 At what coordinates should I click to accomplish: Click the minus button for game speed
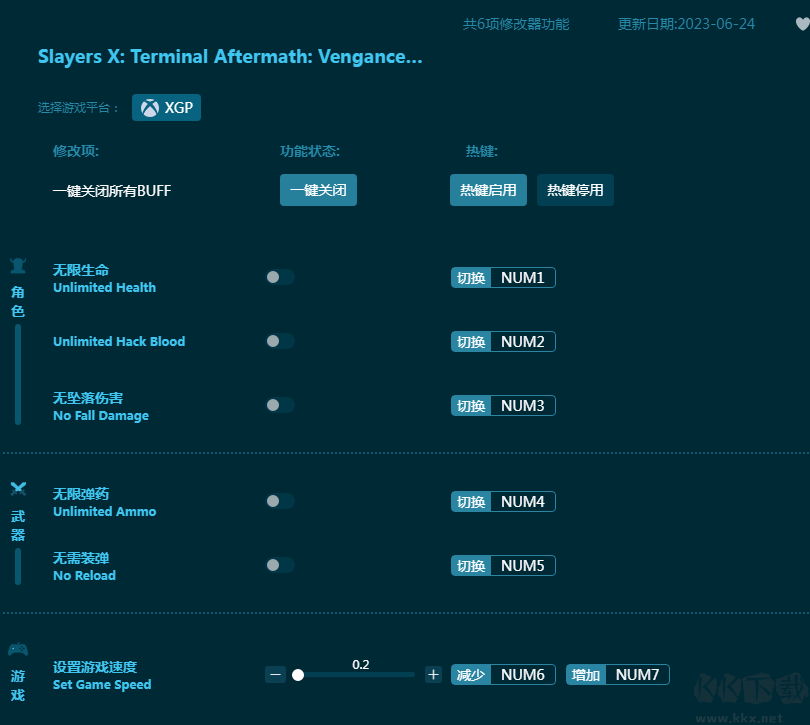pyautogui.click(x=275, y=674)
